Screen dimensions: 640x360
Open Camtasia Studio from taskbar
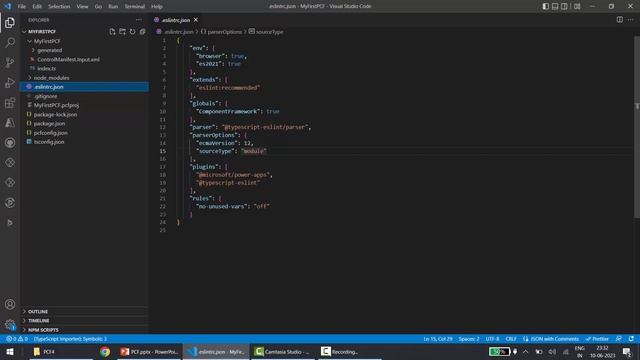pos(282,351)
